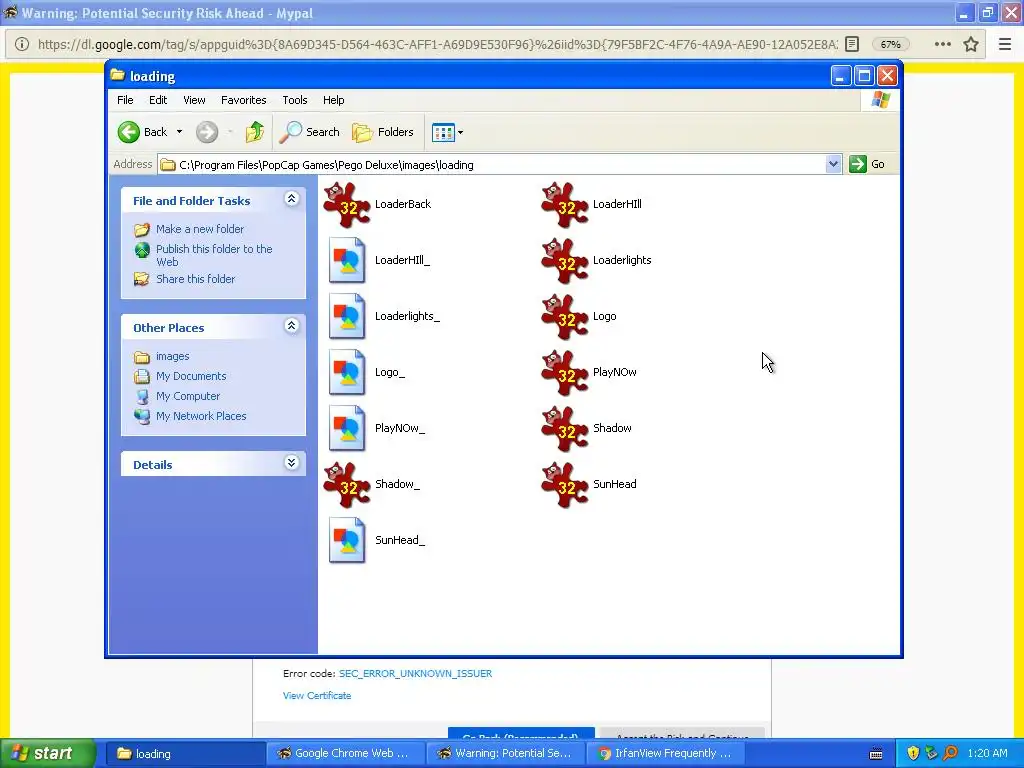This screenshot has height=768, width=1024.
Task: Expand the Details panel
Action: click(x=291, y=463)
